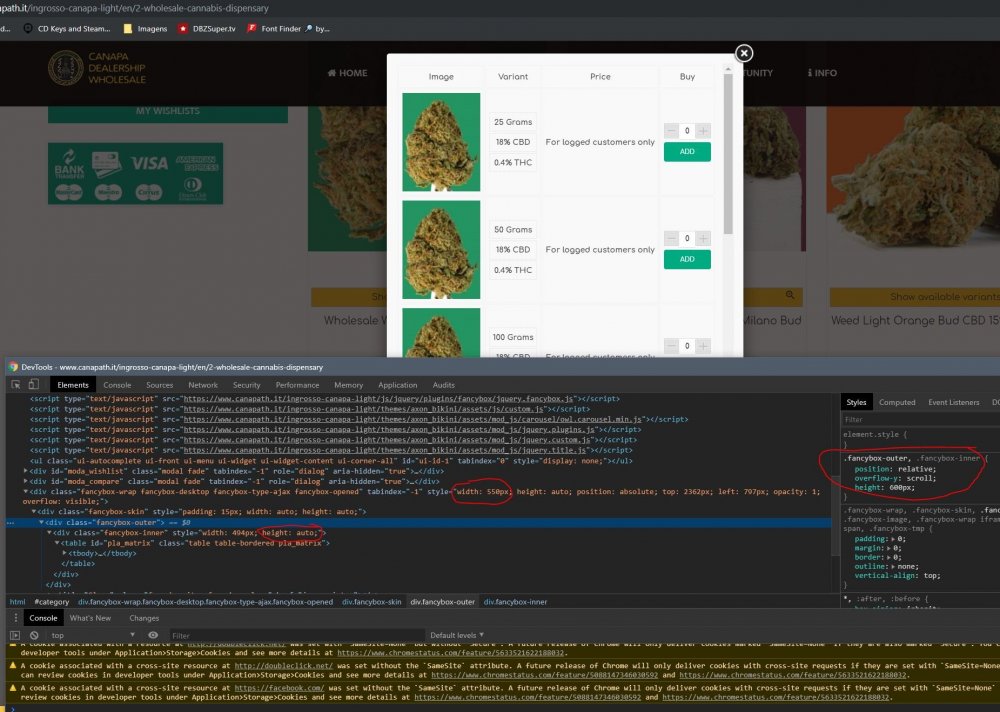
Task: Click the Chrome icon in DevTools title bar
Action: 13,367
